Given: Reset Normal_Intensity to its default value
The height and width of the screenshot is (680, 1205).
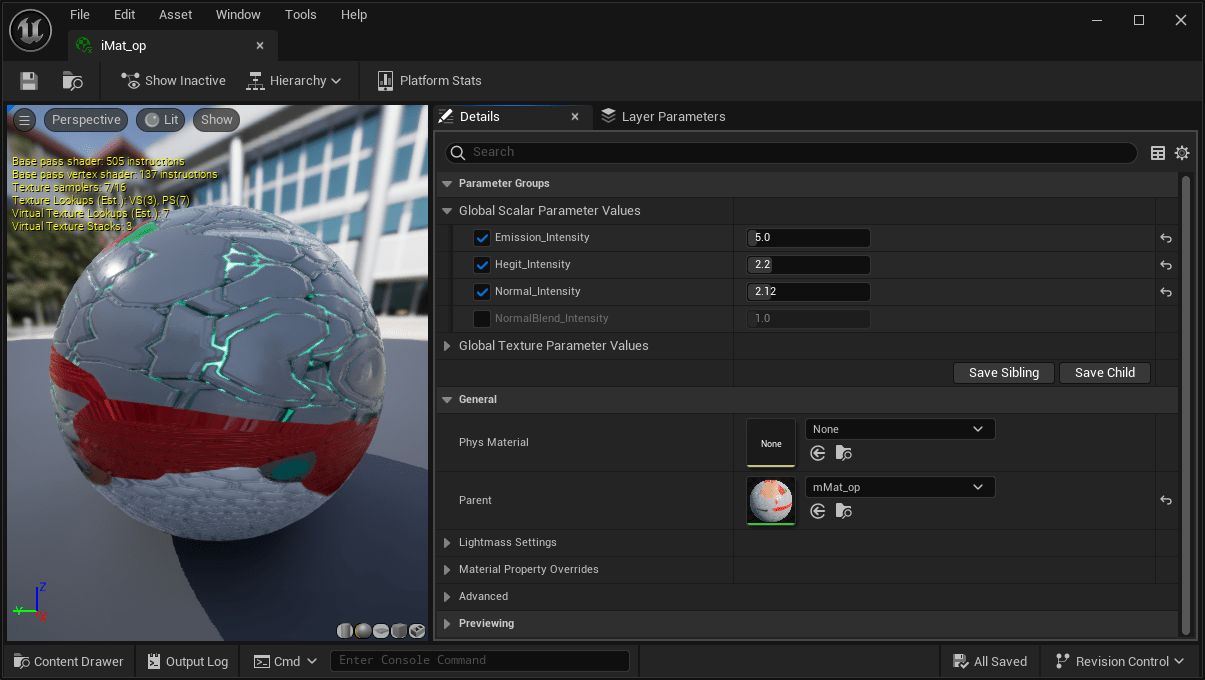Looking at the screenshot, I should (x=1166, y=292).
